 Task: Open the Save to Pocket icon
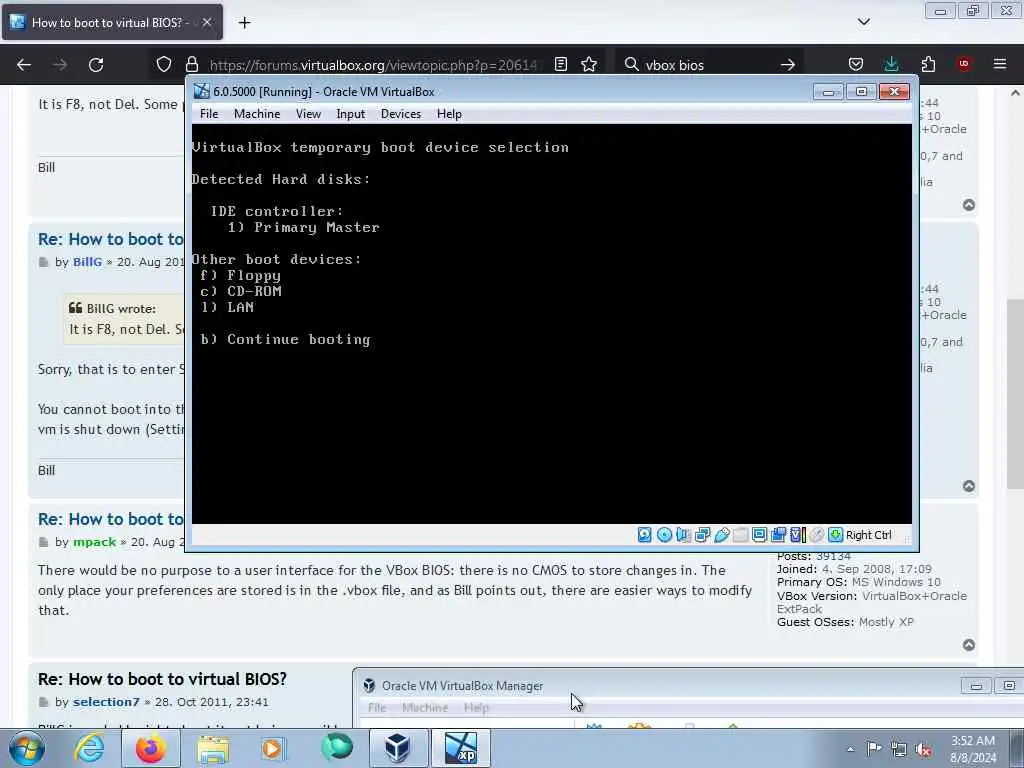[856, 64]
